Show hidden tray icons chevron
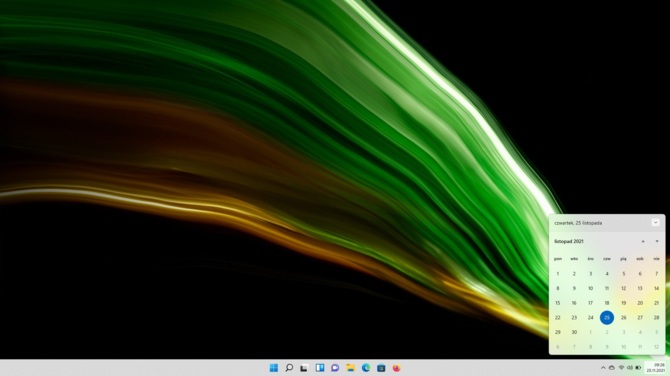 pos(603,368)
